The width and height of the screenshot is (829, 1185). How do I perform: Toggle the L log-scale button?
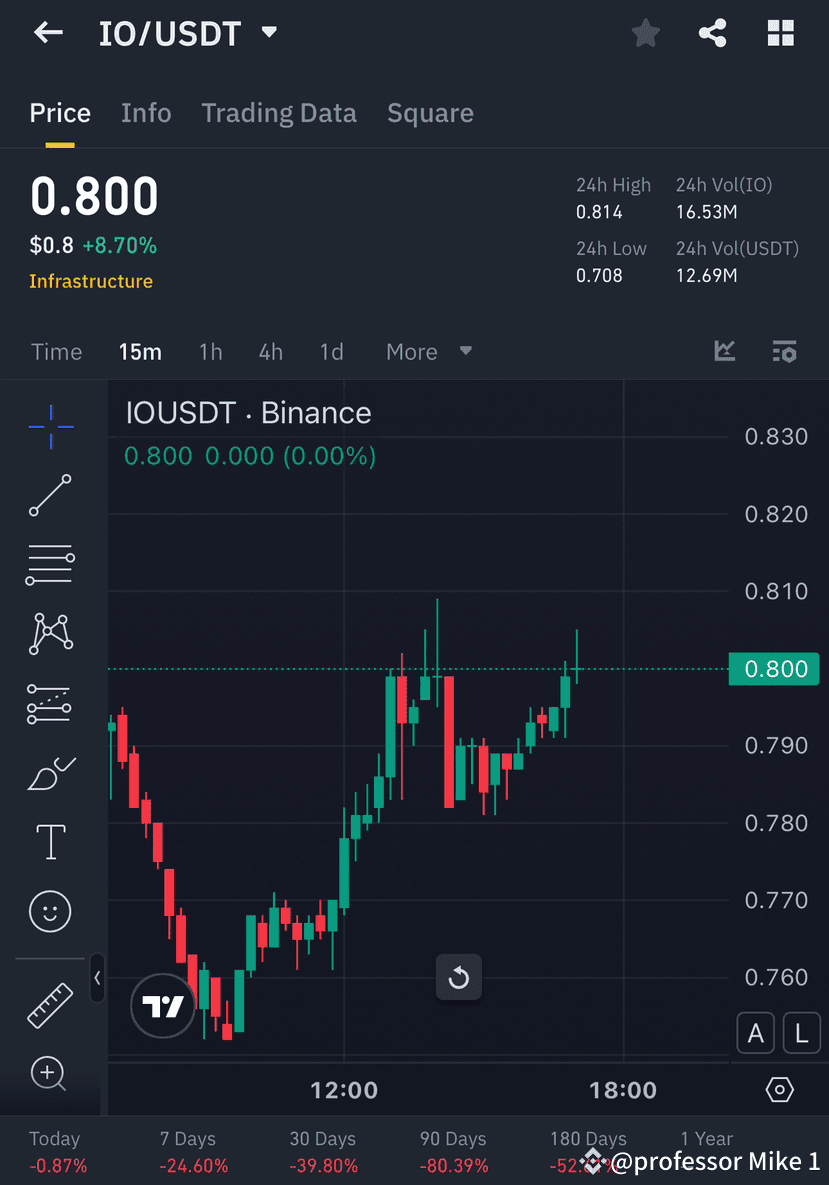coord(801,1033)
